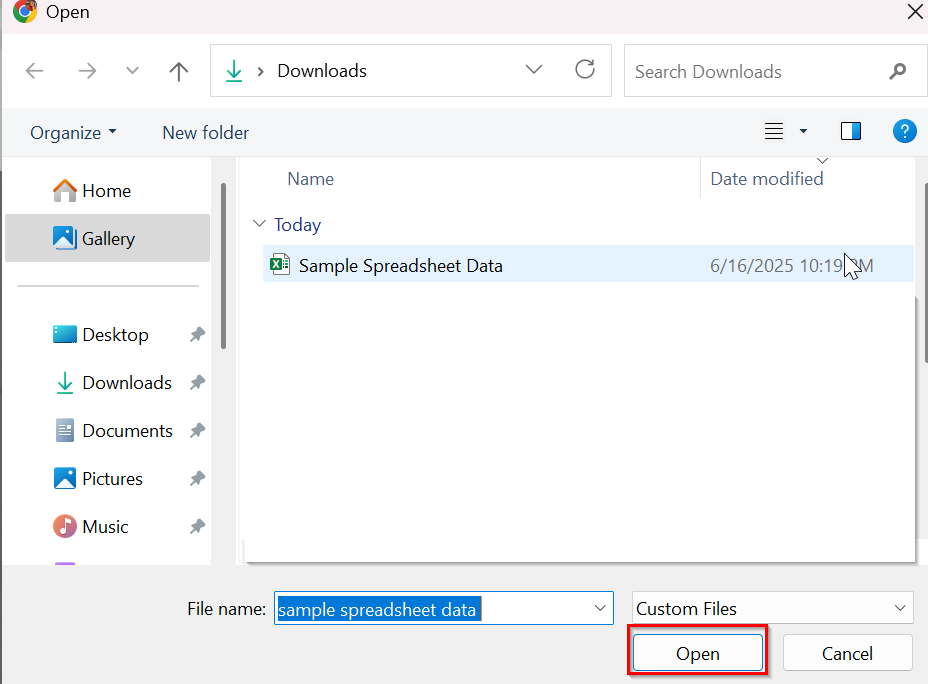Go back with the left arrow
928x684 pixels.
(34, 71)
